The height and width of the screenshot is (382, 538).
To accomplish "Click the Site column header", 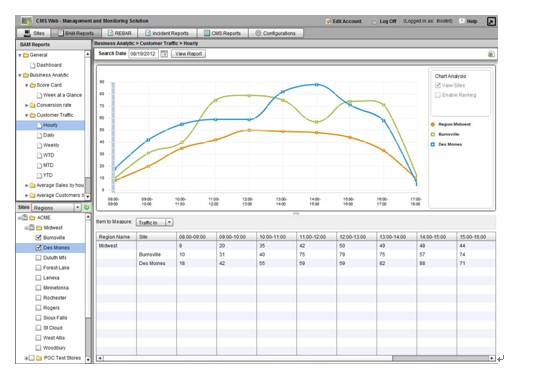I will [156, 237].
